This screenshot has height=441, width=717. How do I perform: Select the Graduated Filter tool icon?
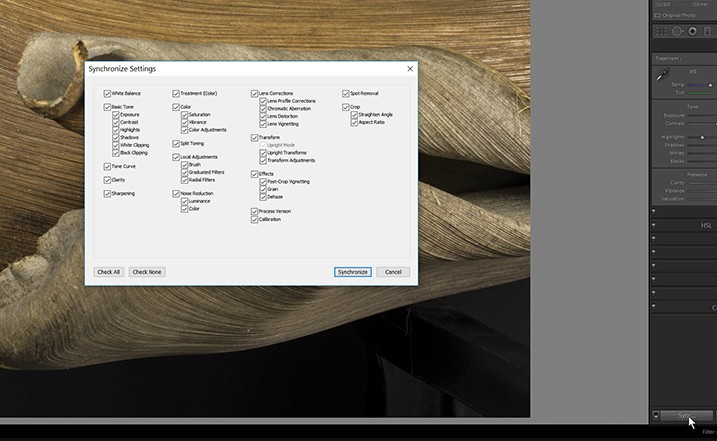[707, 31]
